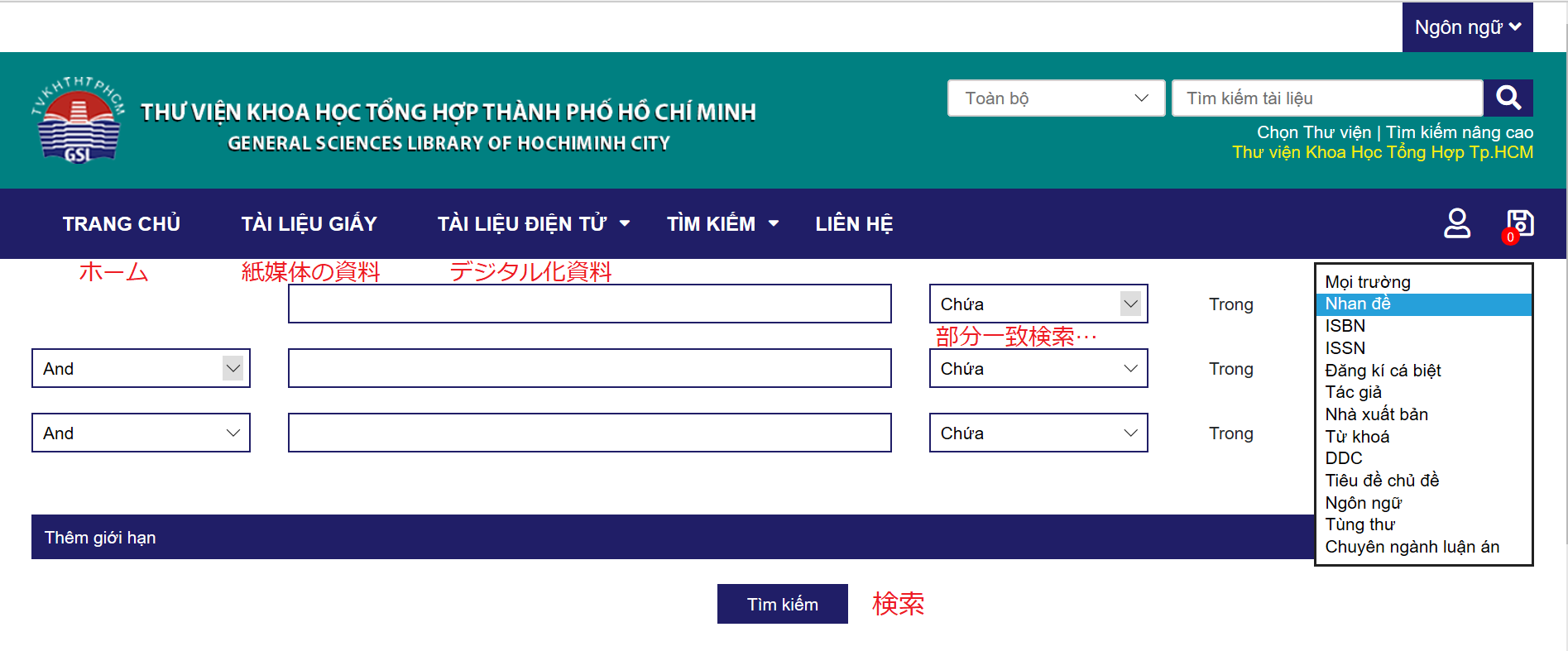1568x651 pixels.
Task: Click the Tìm kiếm search button
Action: click(782, 604)
